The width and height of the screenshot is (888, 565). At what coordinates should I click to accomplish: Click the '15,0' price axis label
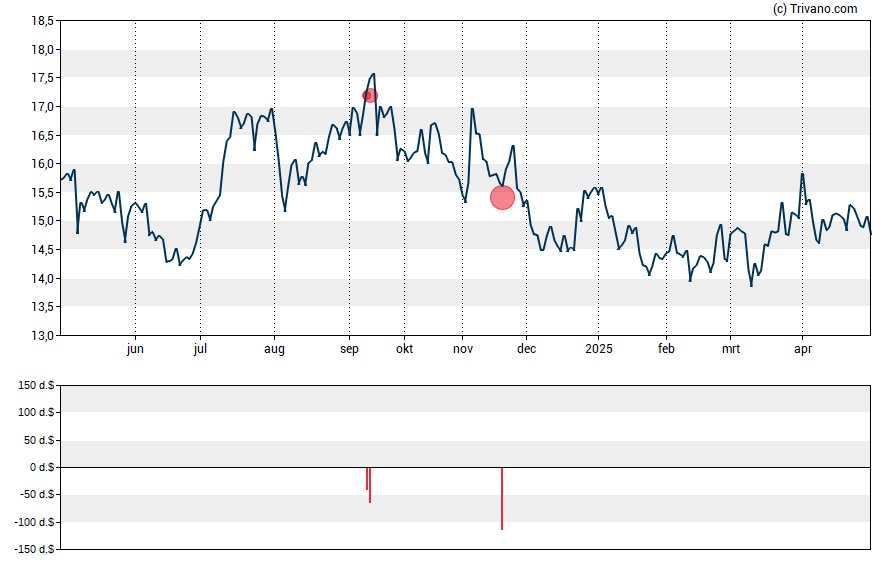point(42,221)
